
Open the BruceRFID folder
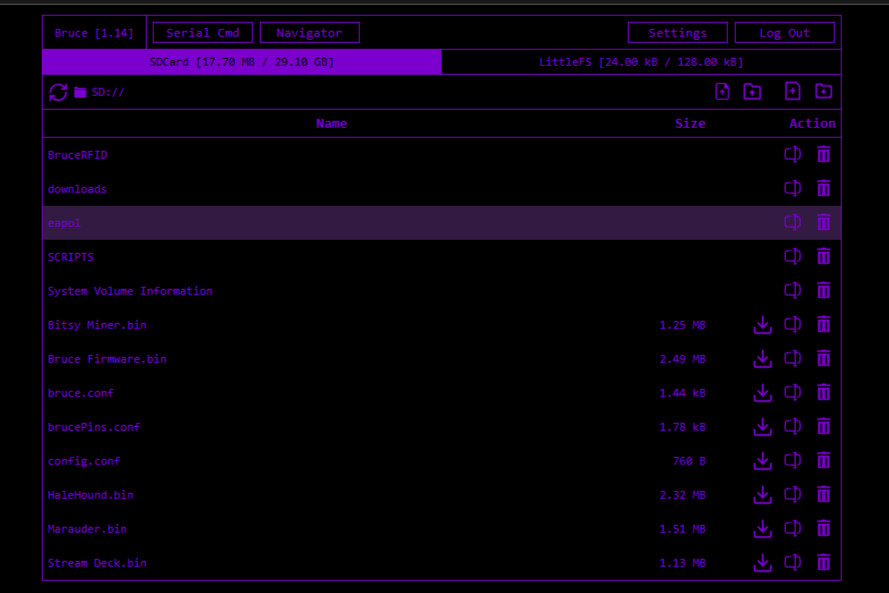tap(78, 155)
